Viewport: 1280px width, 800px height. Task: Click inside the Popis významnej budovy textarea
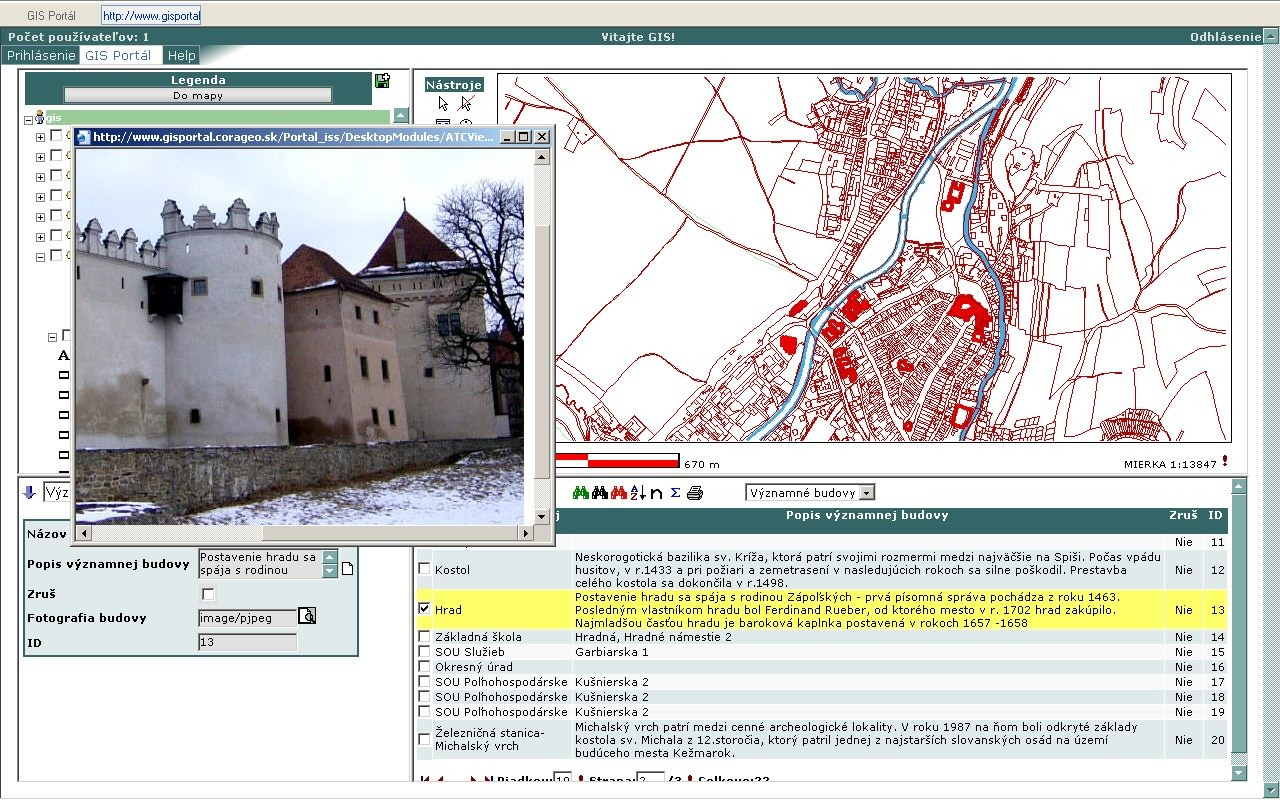[260, 564]
